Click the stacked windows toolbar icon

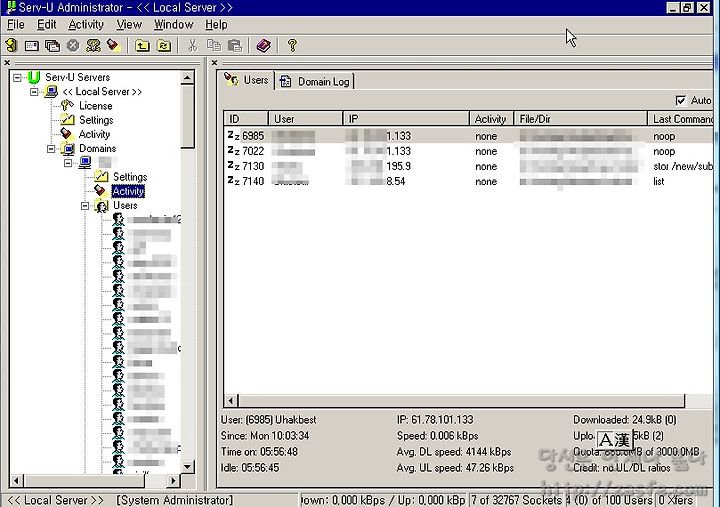[52, 46]
